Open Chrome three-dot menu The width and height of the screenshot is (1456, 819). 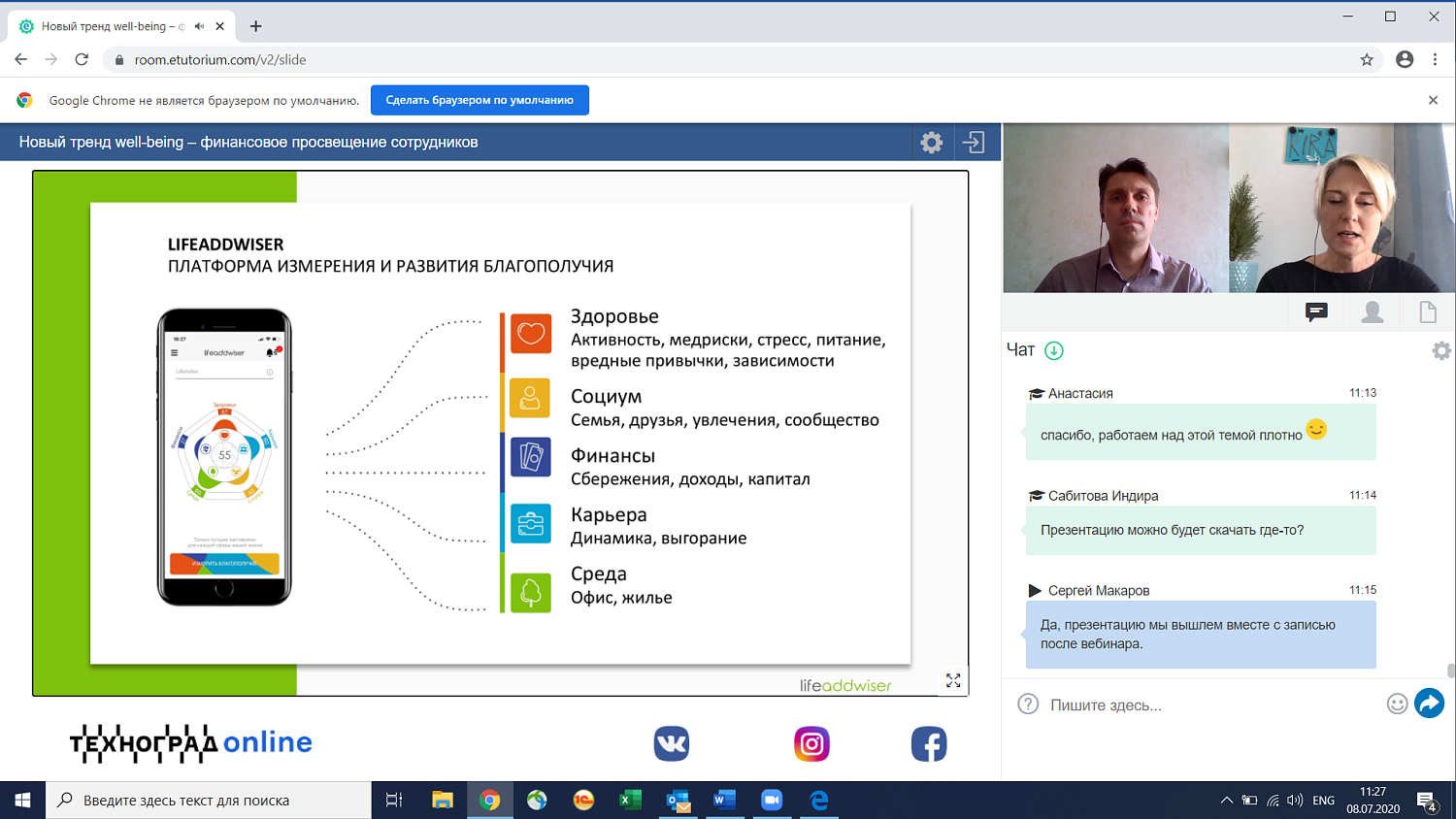pyautogui.click(x=1435, y=59)
